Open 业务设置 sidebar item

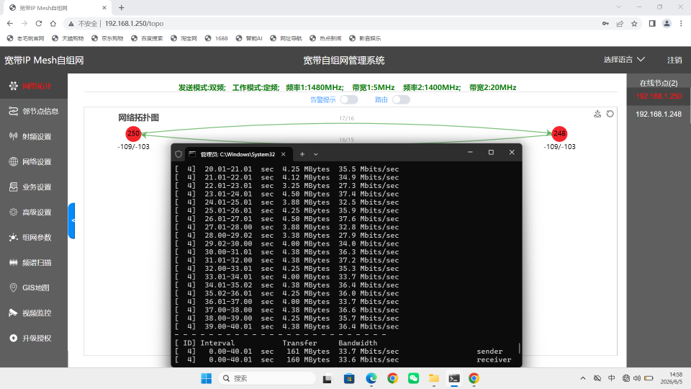pos(33,187)
